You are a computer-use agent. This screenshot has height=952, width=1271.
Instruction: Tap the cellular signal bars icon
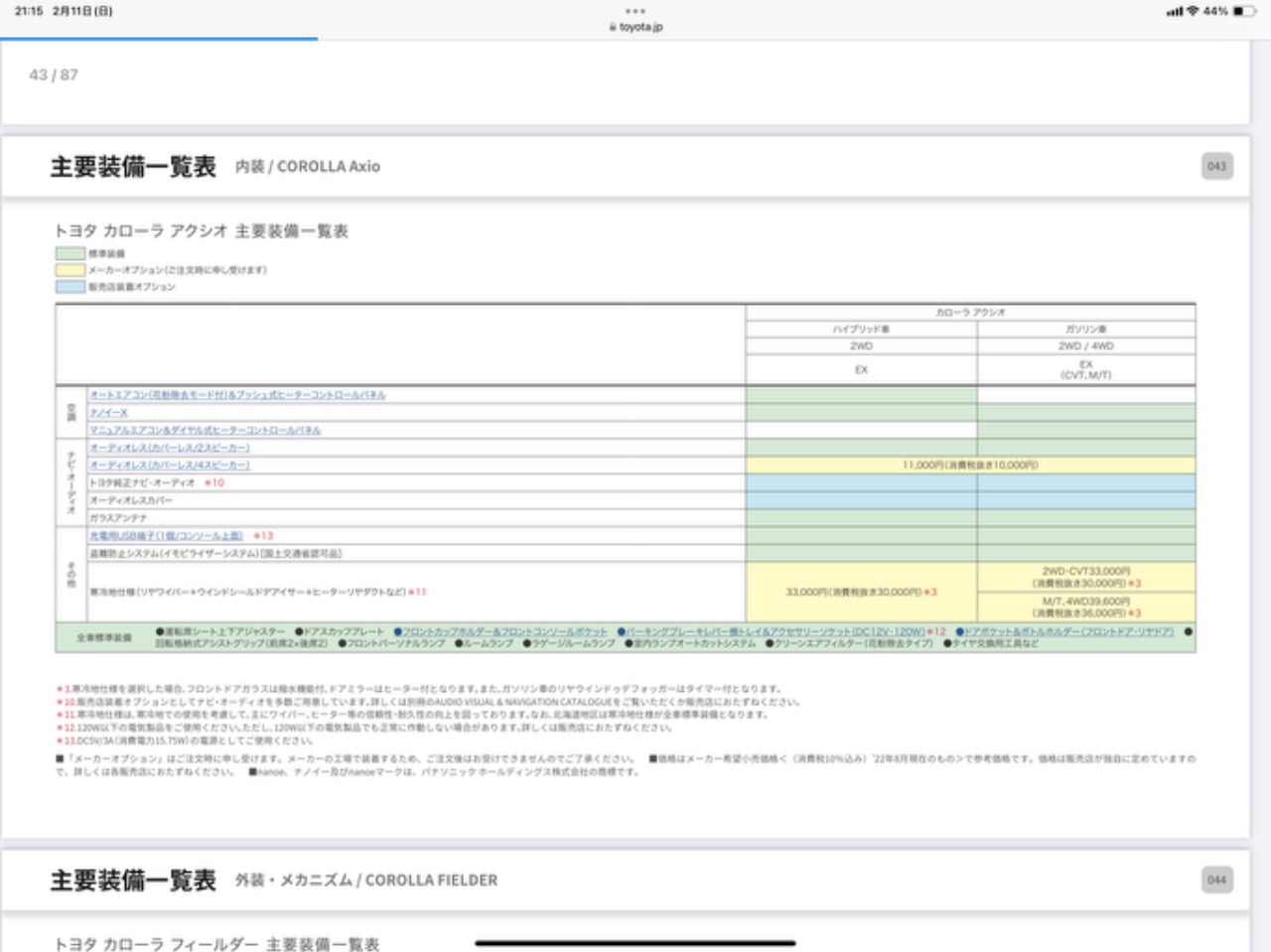coord(1175,11)
